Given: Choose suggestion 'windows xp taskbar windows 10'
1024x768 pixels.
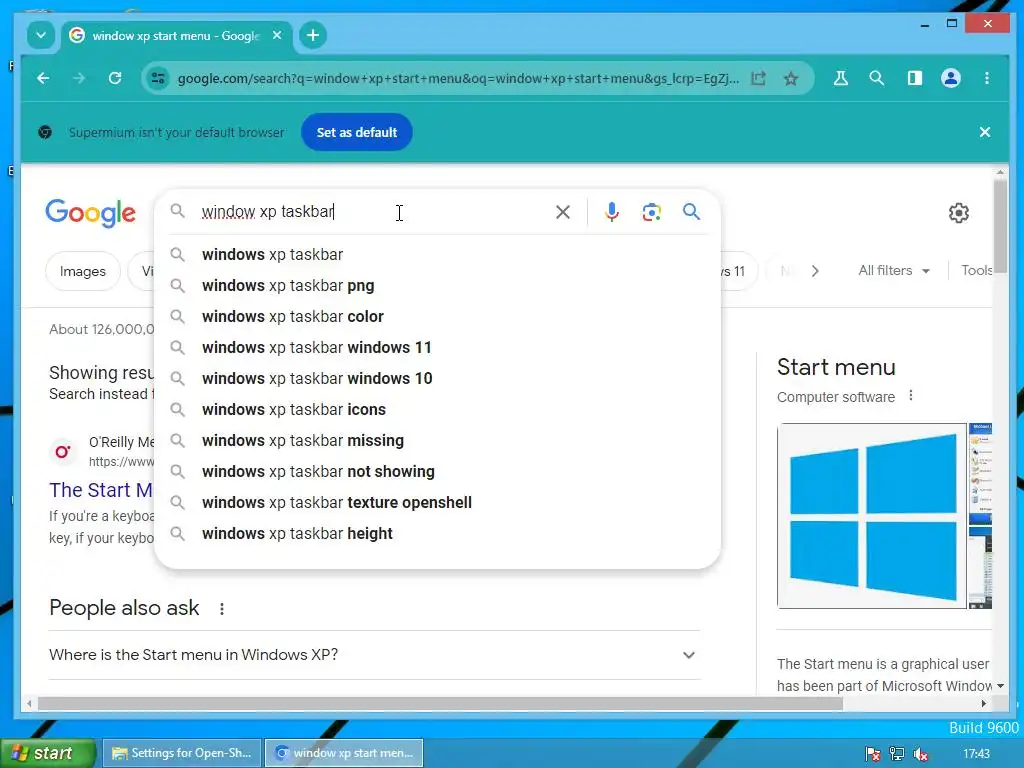Looking at the screenshot, I should coord(438,379).
